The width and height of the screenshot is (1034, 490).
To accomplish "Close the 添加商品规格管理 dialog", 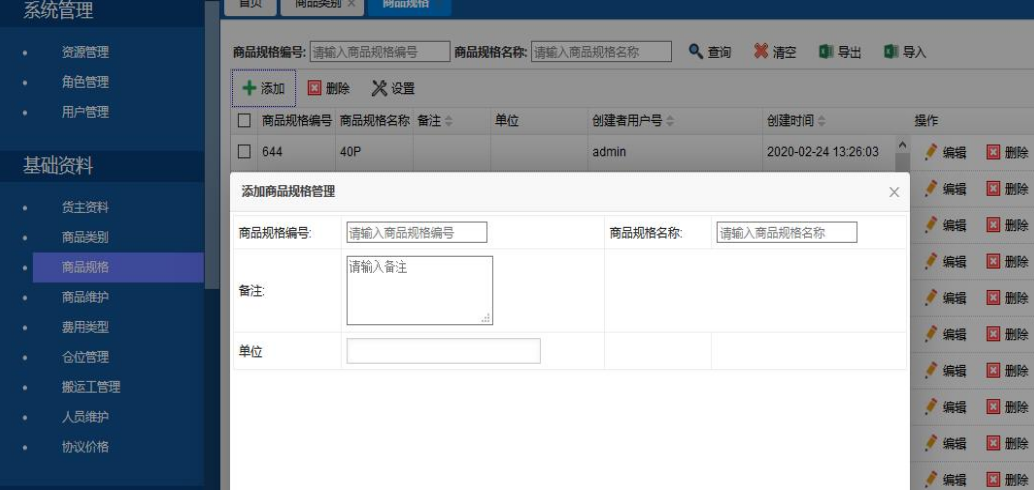I will (x=894, y=192).
